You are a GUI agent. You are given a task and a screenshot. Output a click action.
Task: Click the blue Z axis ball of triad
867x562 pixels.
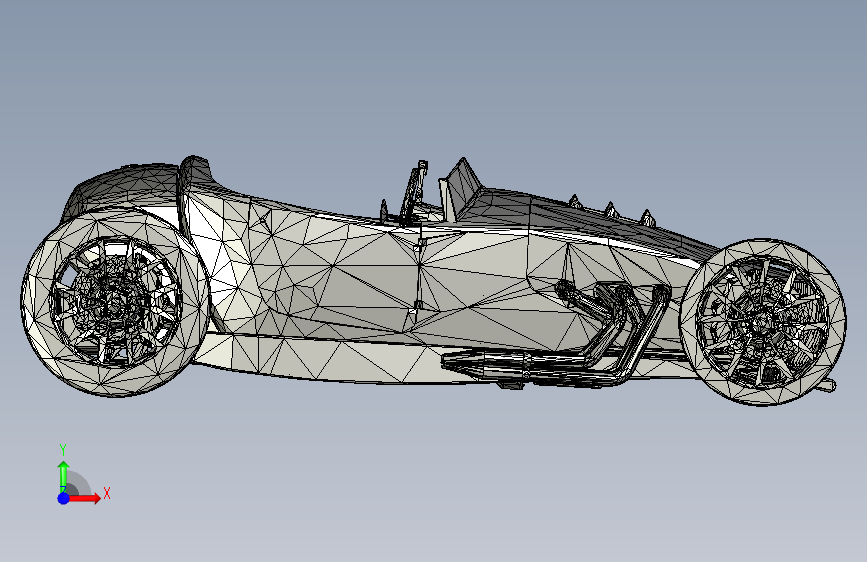(64, 498)
